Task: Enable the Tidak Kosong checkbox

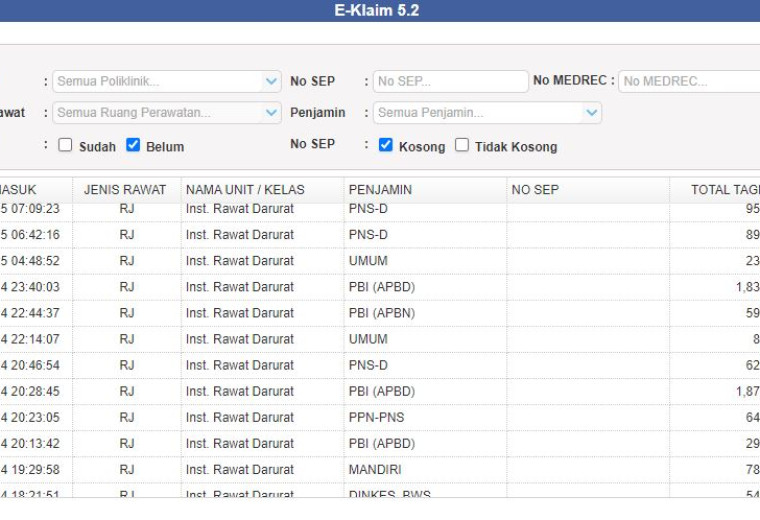Action: click(x=462, y=145)
